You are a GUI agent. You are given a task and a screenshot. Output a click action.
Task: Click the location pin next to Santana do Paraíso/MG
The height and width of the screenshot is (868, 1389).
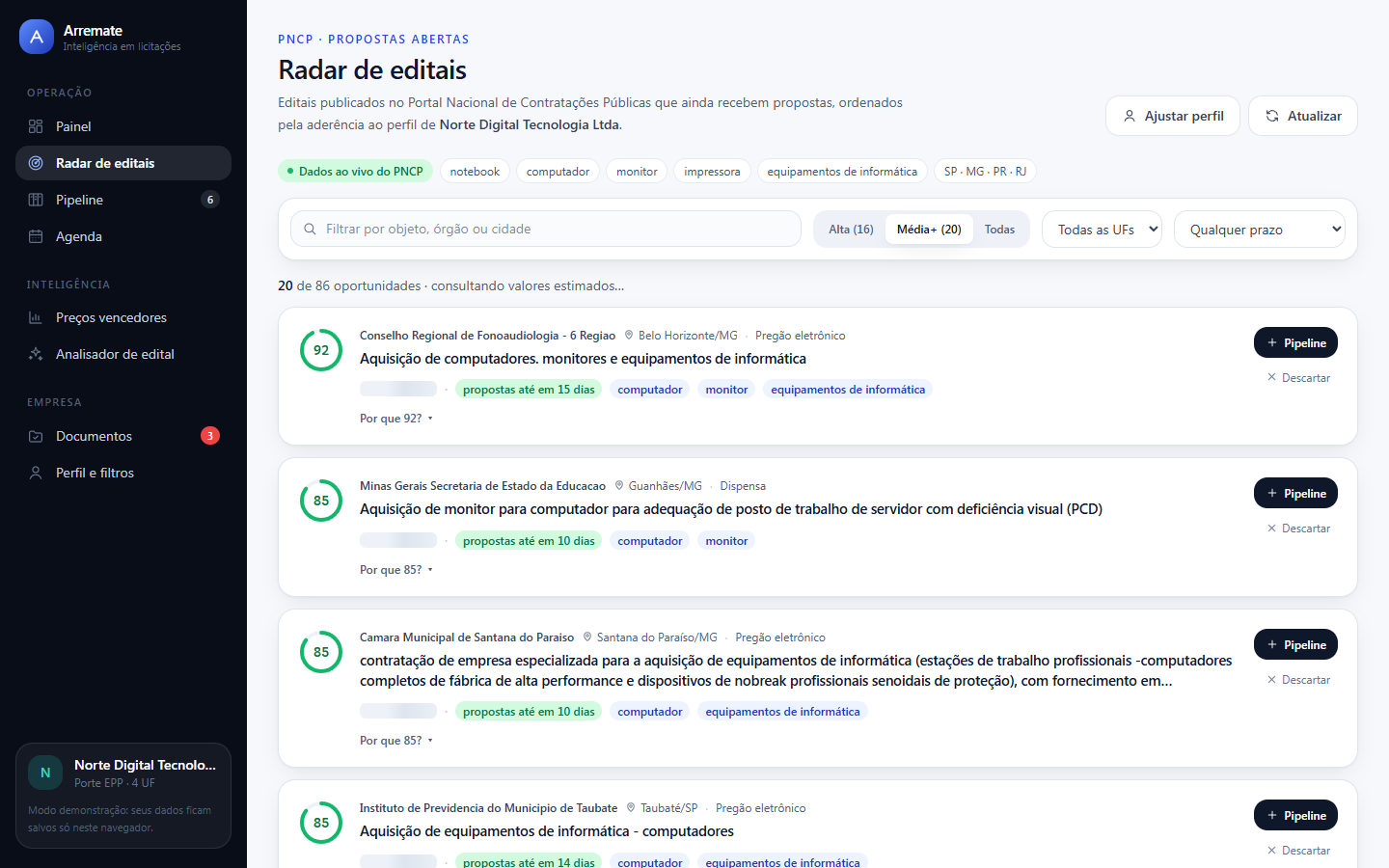coord(587,637)
